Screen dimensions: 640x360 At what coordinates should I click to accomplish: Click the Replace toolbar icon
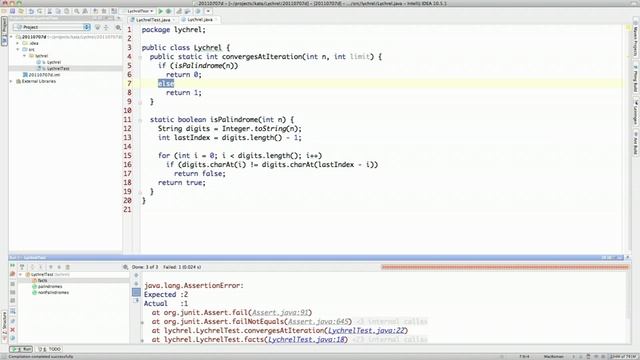(x=85, y=11)
